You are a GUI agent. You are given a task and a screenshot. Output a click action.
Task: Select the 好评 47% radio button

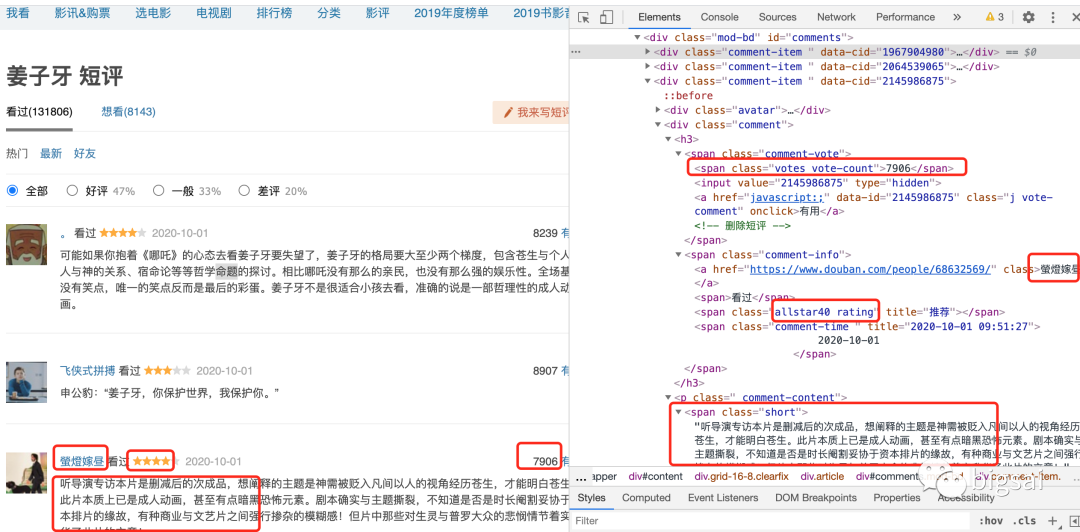72,191
